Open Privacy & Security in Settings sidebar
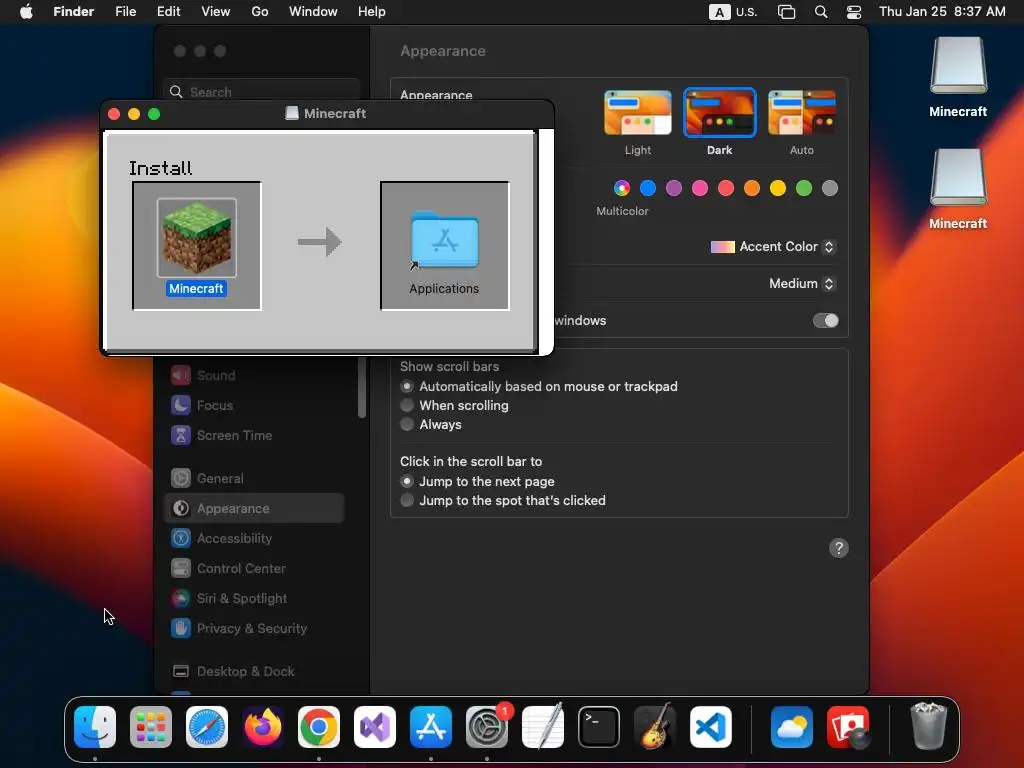Image resolution: width=1024 pixels, height=768 pixels. (x=255, y=629)
